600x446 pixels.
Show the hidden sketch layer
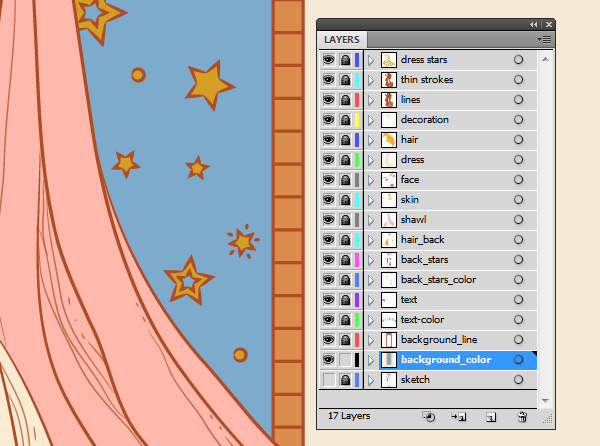328,380
